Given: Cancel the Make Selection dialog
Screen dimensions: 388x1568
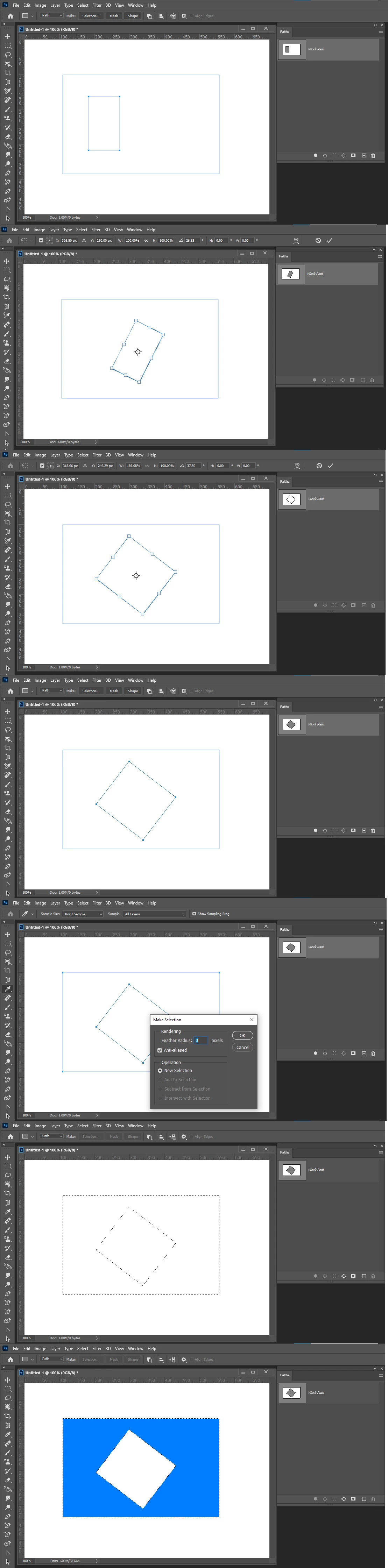Looking at the screenshot, I should pyautogui.click(x=242, y=1048).
